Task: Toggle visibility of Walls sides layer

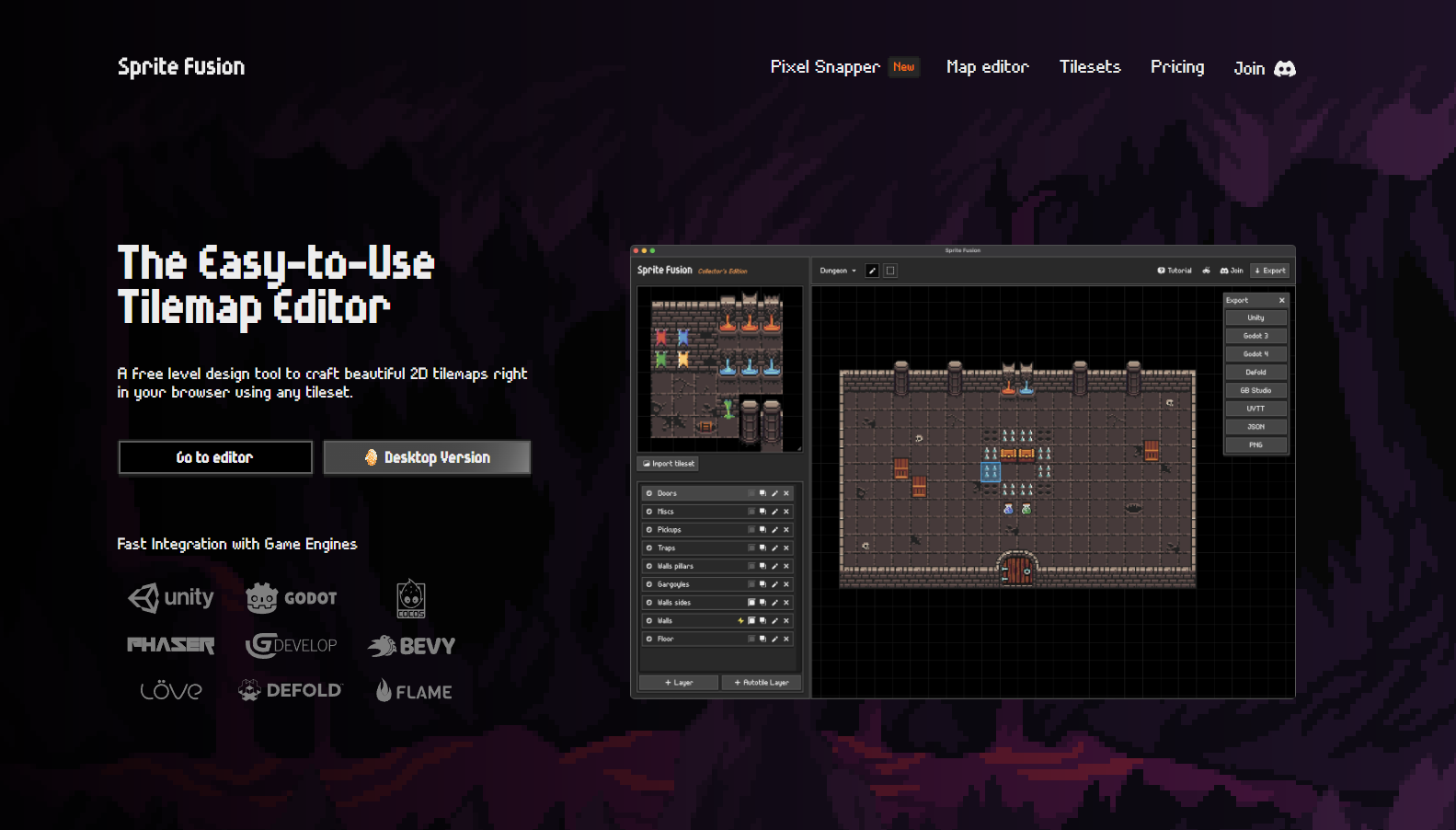Action: coord(649,603)
